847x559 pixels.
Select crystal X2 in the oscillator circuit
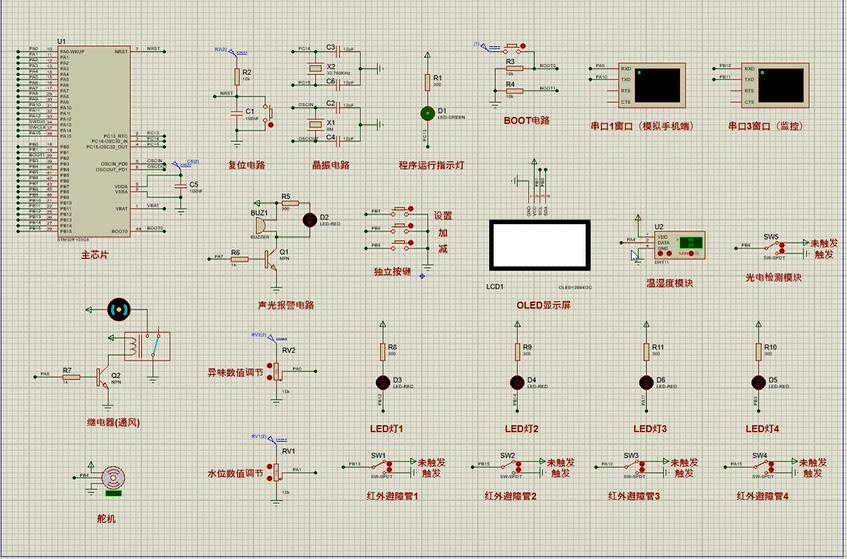click(314, 68)
